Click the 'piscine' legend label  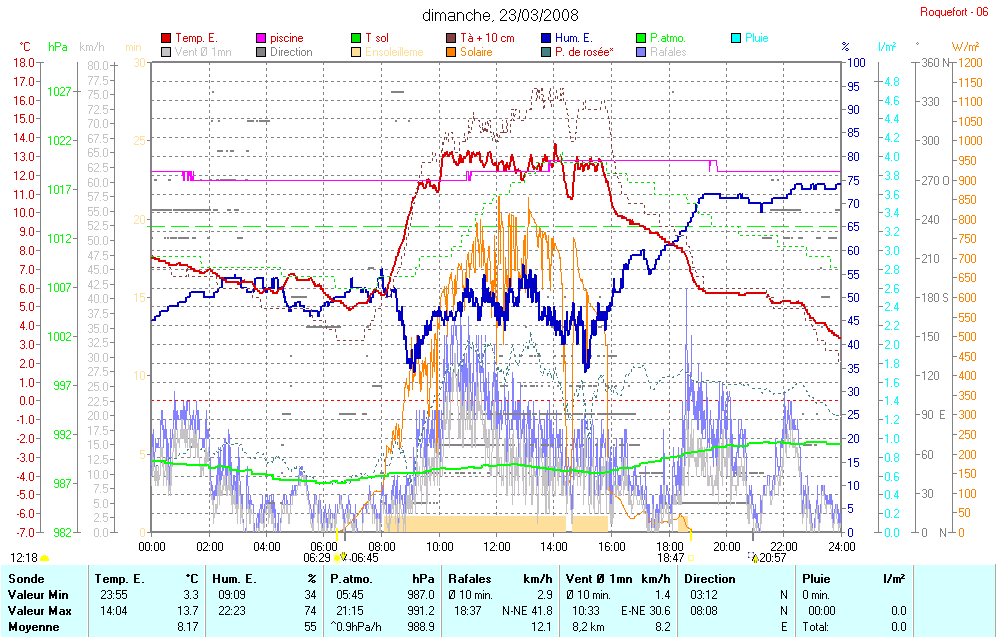coord(286,38)
